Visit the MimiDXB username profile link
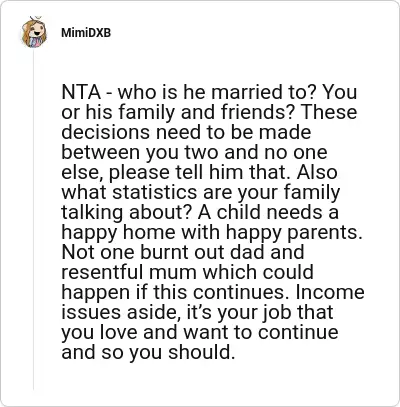The height and width of the screenshot is (407, 400). [86, 33]
